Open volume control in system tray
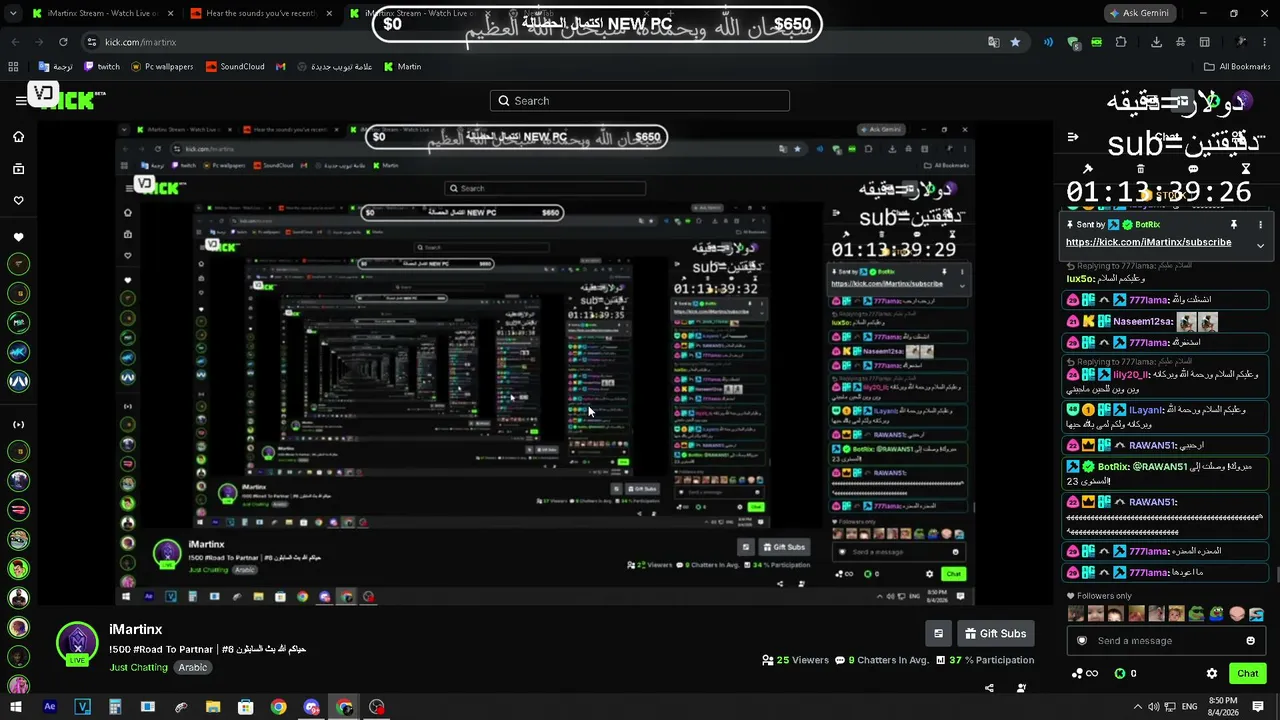This screenshot has height=720, width=1280. [x=1154, y=707]
